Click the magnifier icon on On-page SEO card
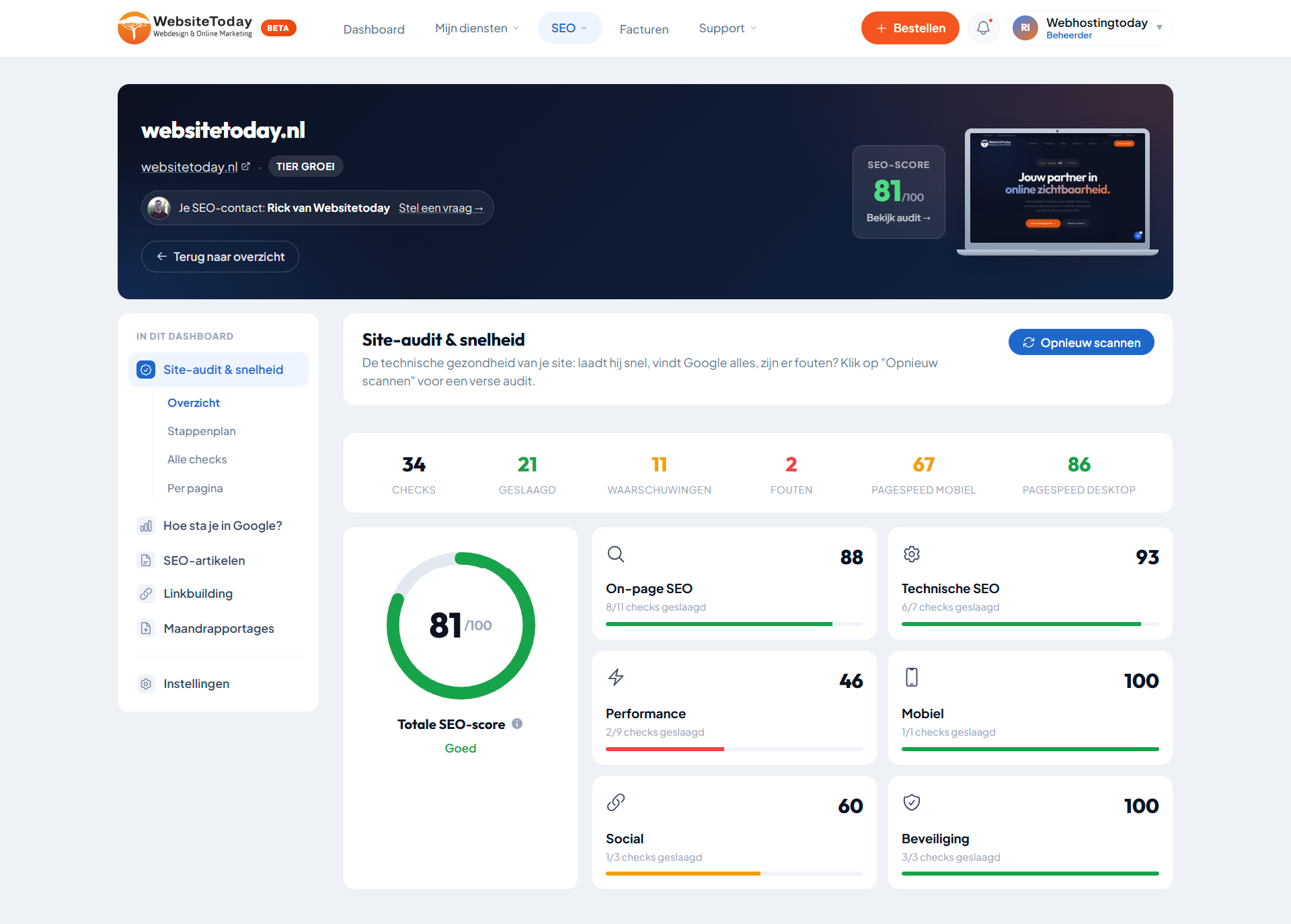Viewport: 1291px width, 924px height. (616, 554)
